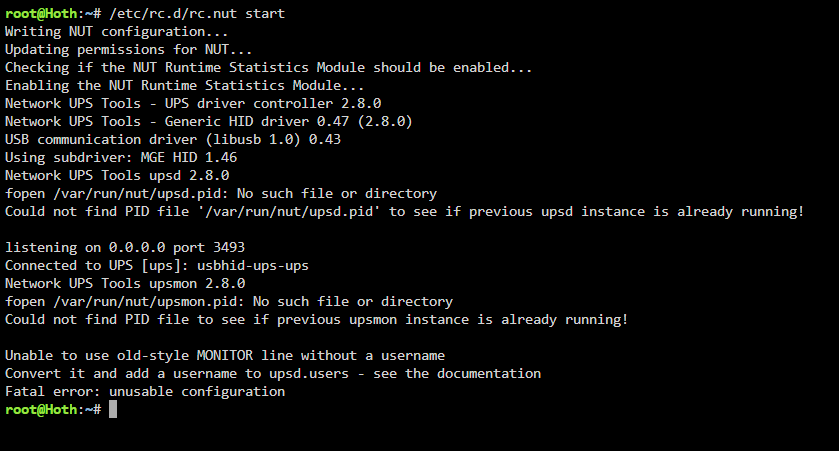Click 'Writing NUT configuration...' line
Image resolution: width=839 pixels, height=451 pixels.
[x=117, y=32]
